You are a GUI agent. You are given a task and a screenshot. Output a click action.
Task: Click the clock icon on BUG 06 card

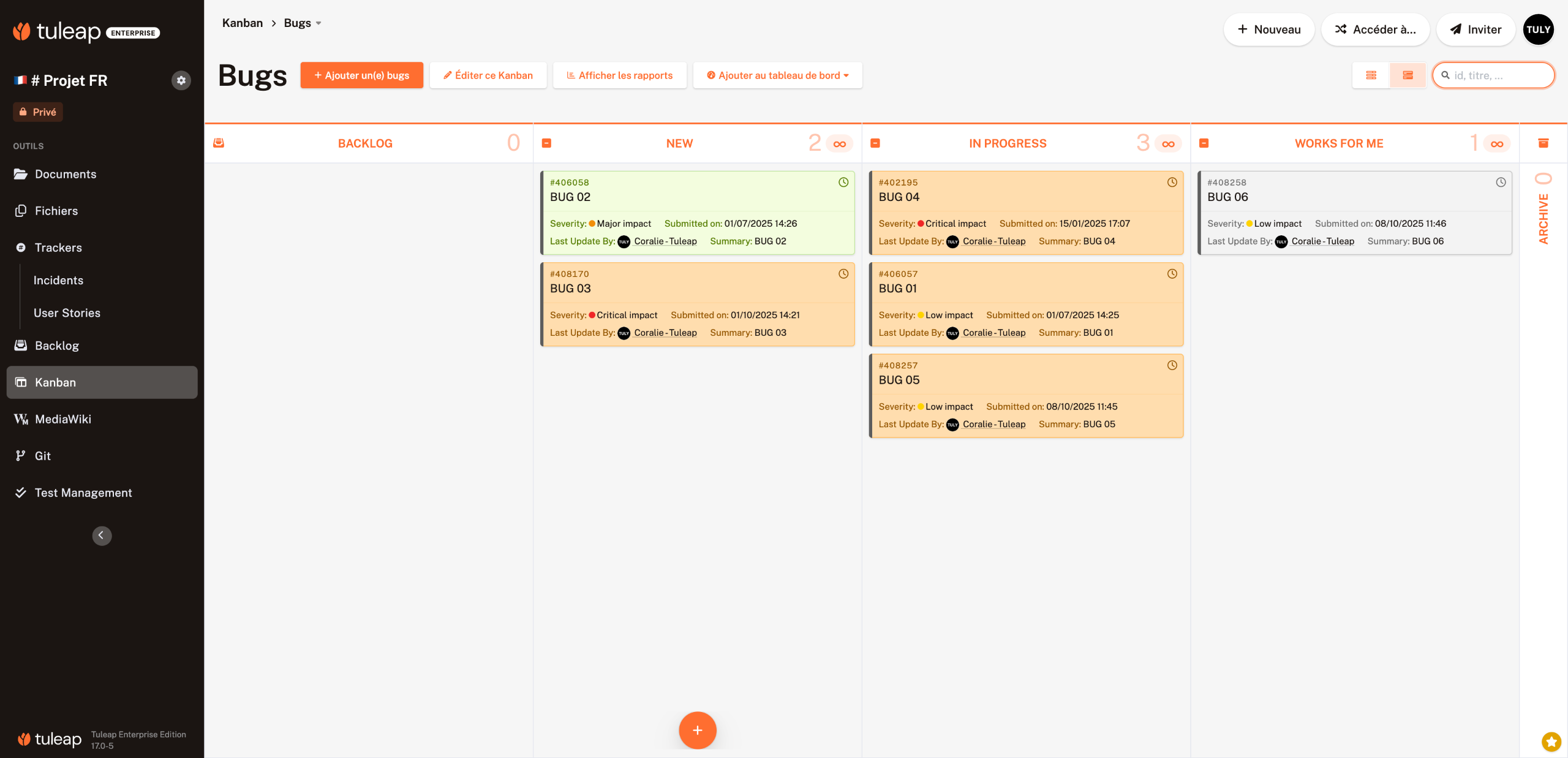coord(1501,183)
